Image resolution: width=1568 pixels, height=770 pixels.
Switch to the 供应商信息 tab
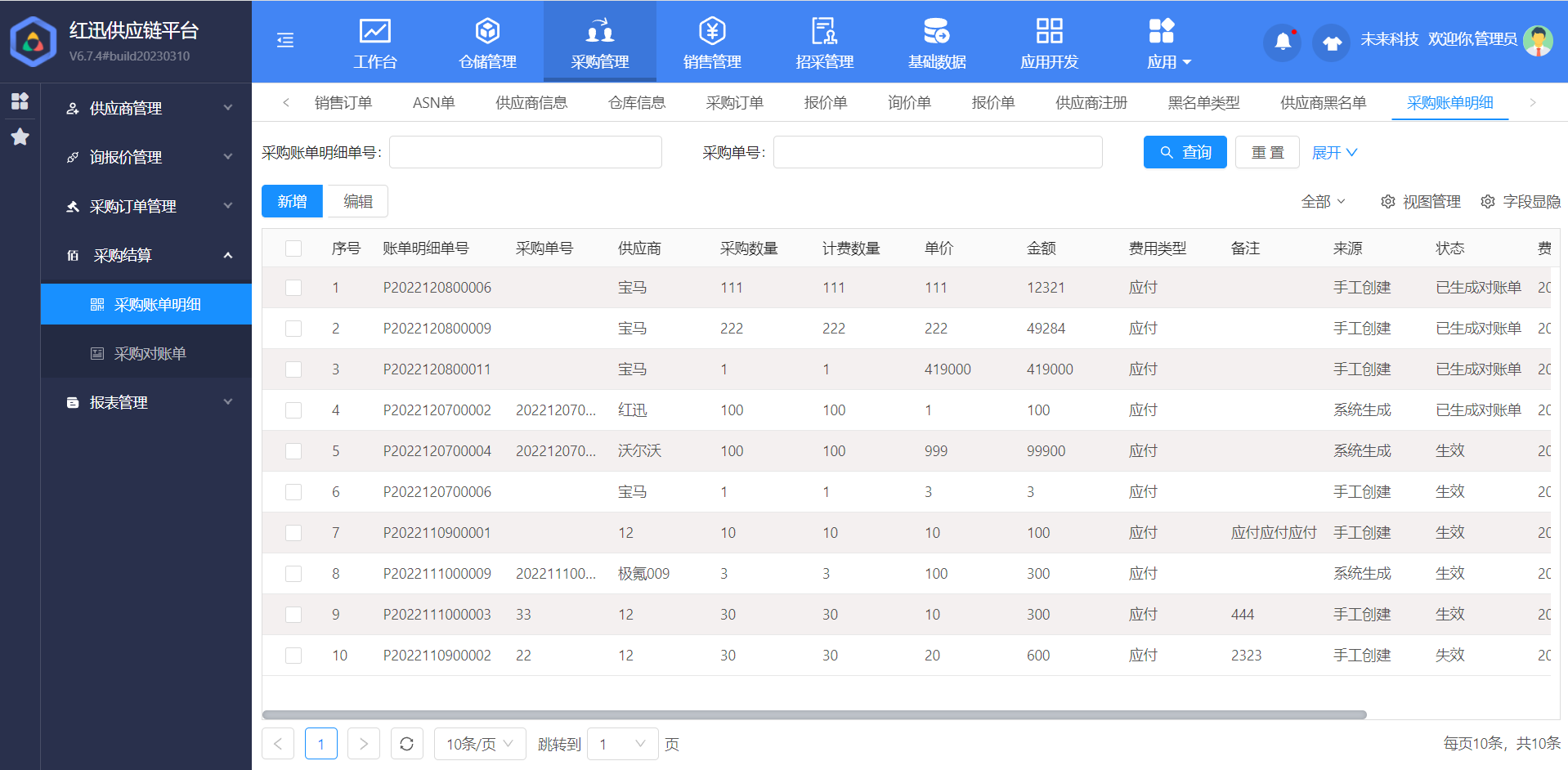tap(531, 103)
